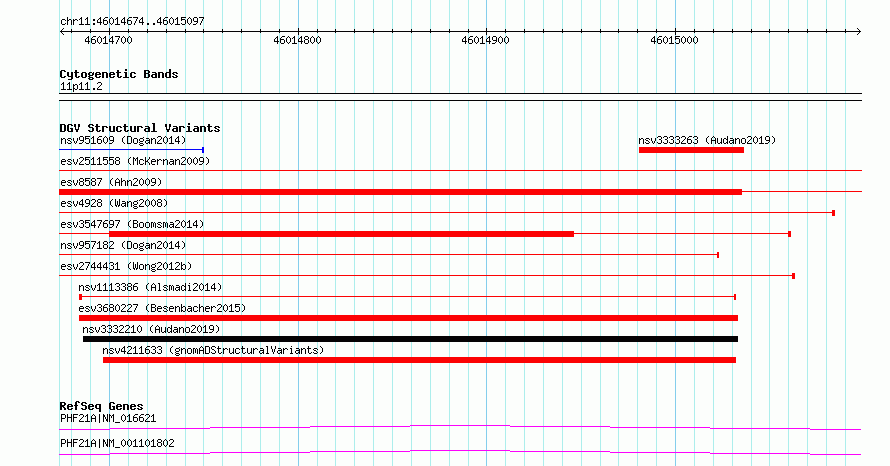Open the esv2511558 (McKernan2009) variant label

135,161
